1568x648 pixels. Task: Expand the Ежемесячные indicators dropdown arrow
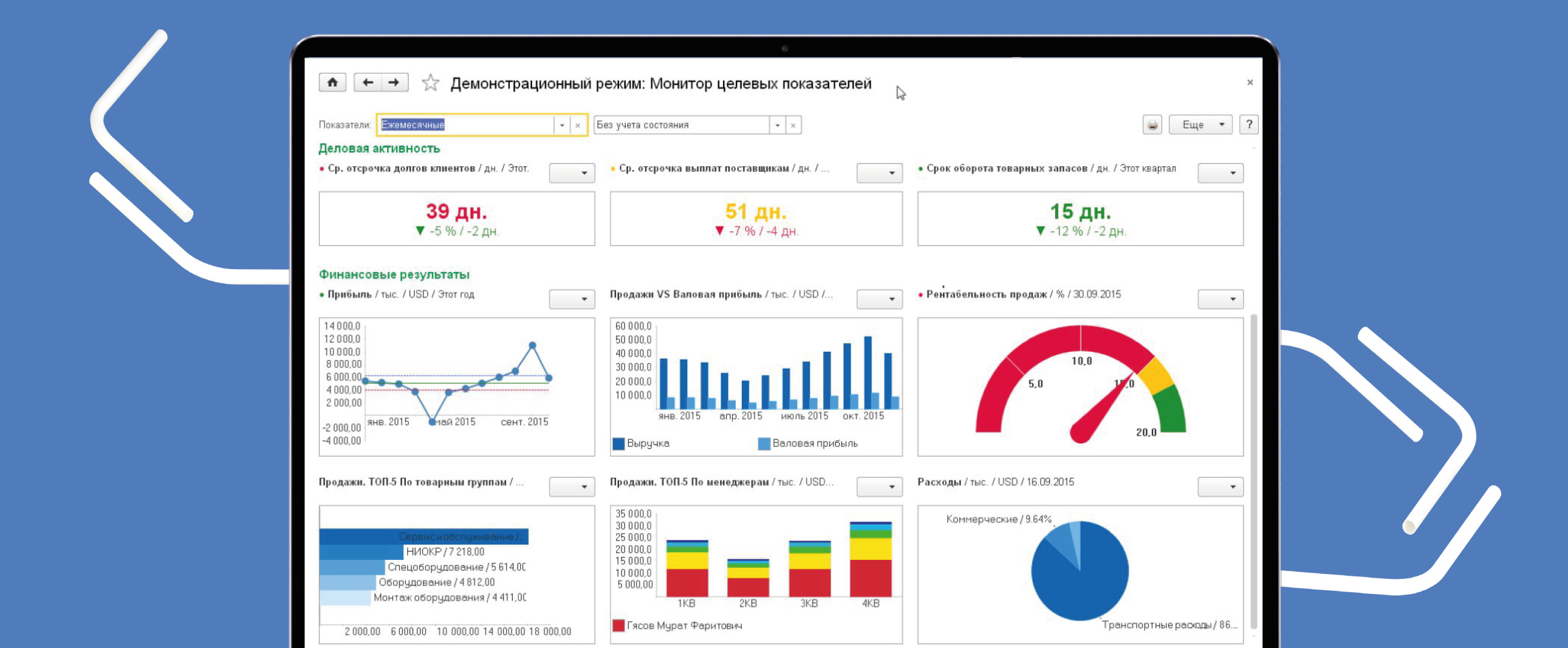coord(562,125)
